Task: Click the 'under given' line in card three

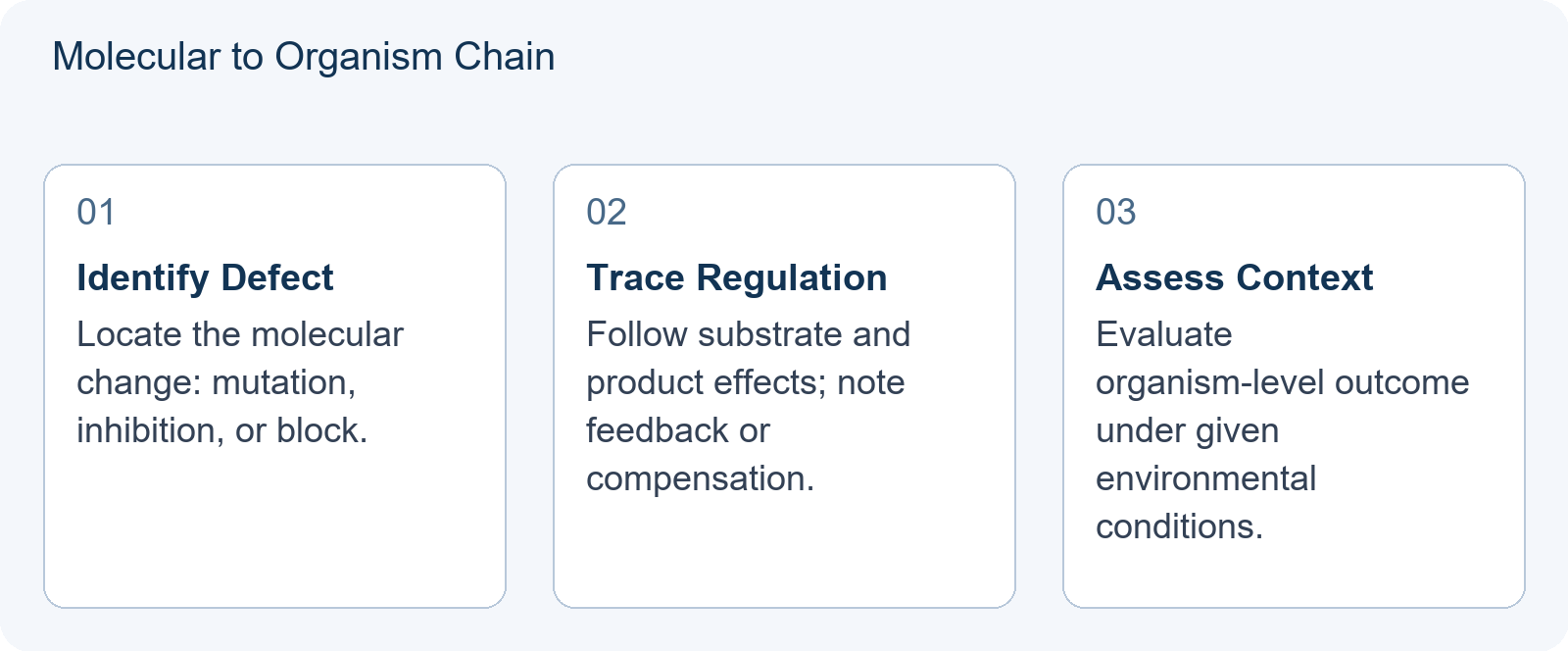Action: 1188,430
